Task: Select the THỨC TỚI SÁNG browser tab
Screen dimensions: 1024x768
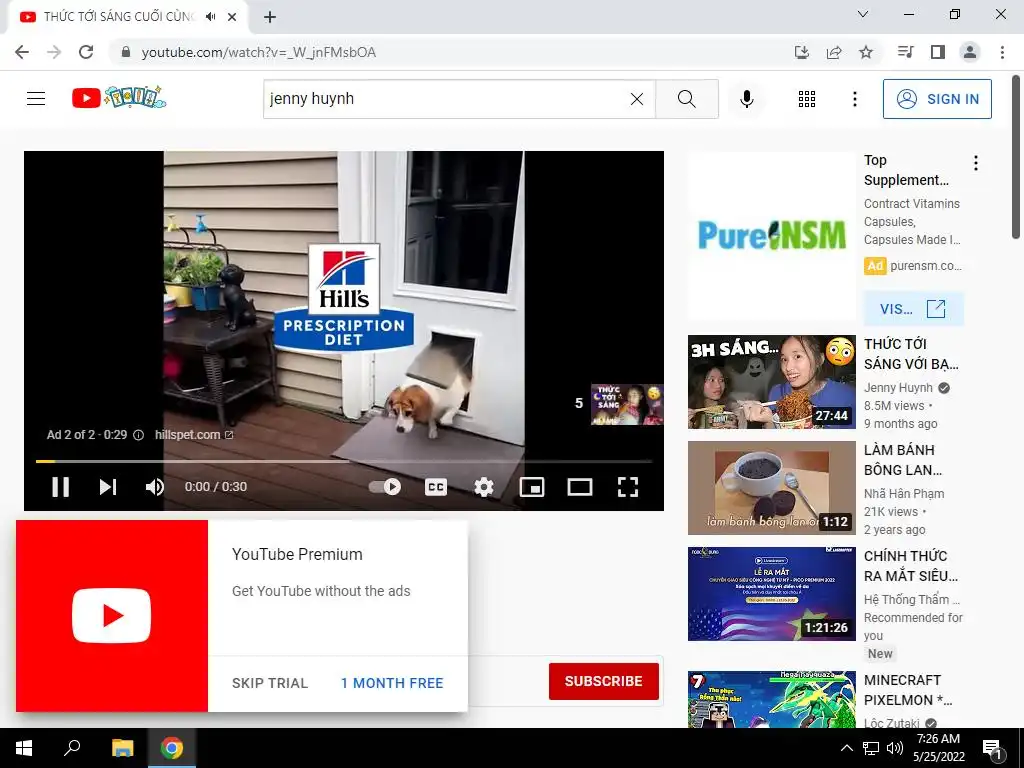Action: pos(127,17)
